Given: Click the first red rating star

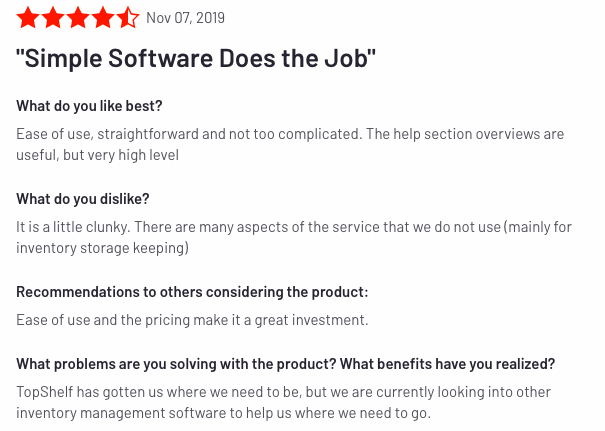Looking at the screenshot, I should (x=28, y=18).
